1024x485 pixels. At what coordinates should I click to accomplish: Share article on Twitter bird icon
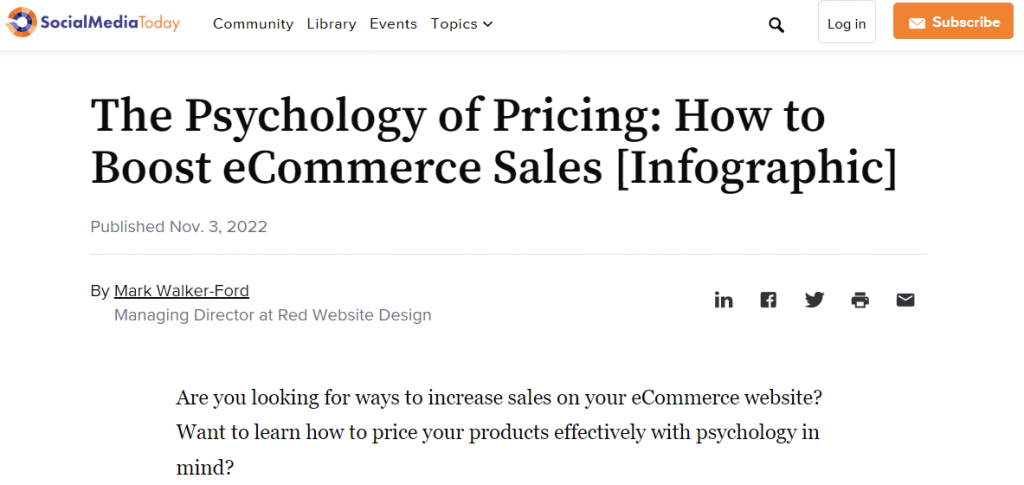814,300
